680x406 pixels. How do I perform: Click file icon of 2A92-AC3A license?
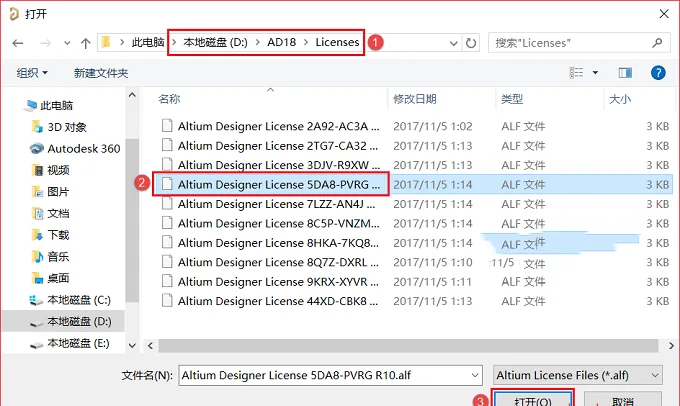167,126
